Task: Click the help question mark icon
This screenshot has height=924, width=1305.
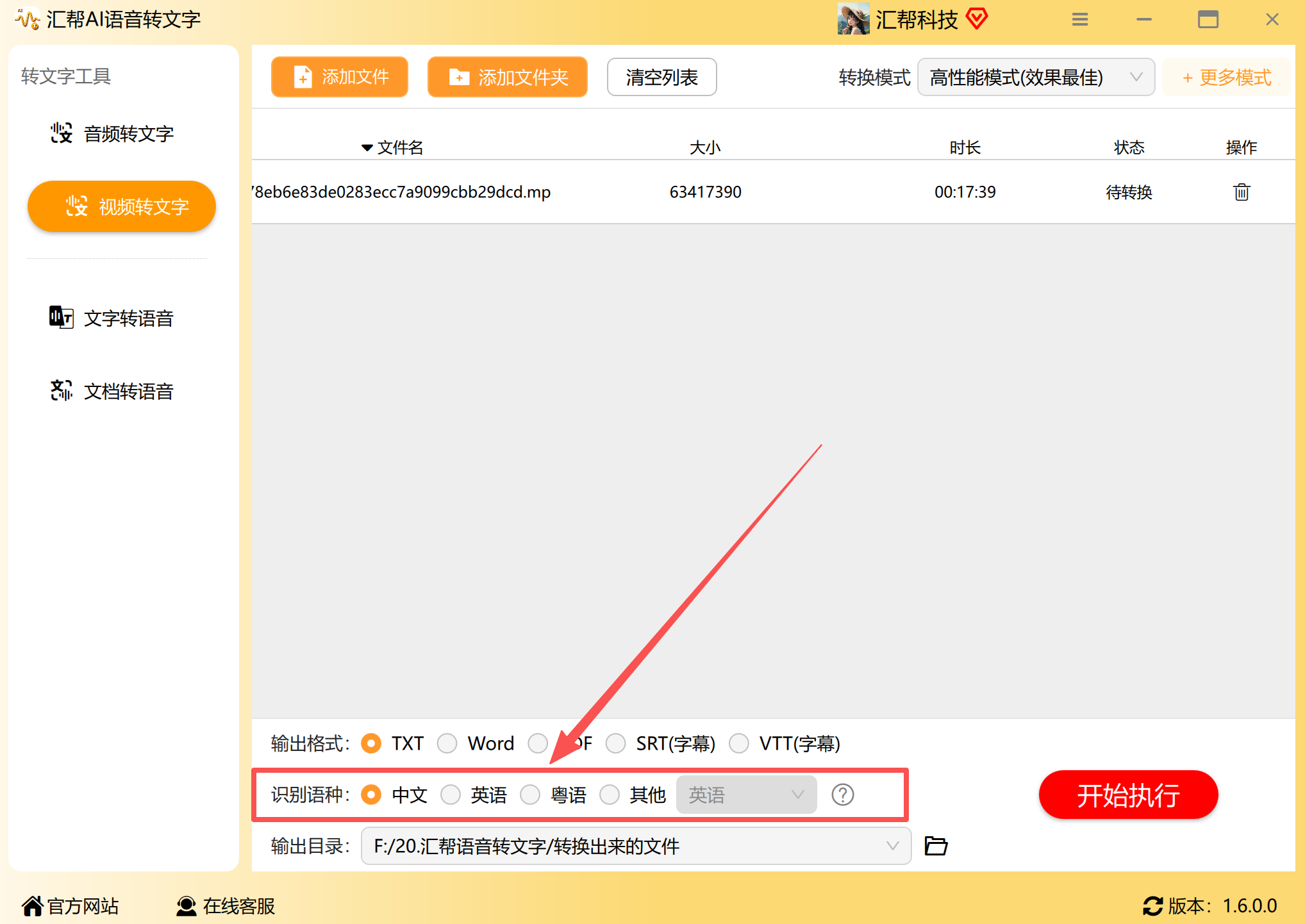Action: pos(842,795)
